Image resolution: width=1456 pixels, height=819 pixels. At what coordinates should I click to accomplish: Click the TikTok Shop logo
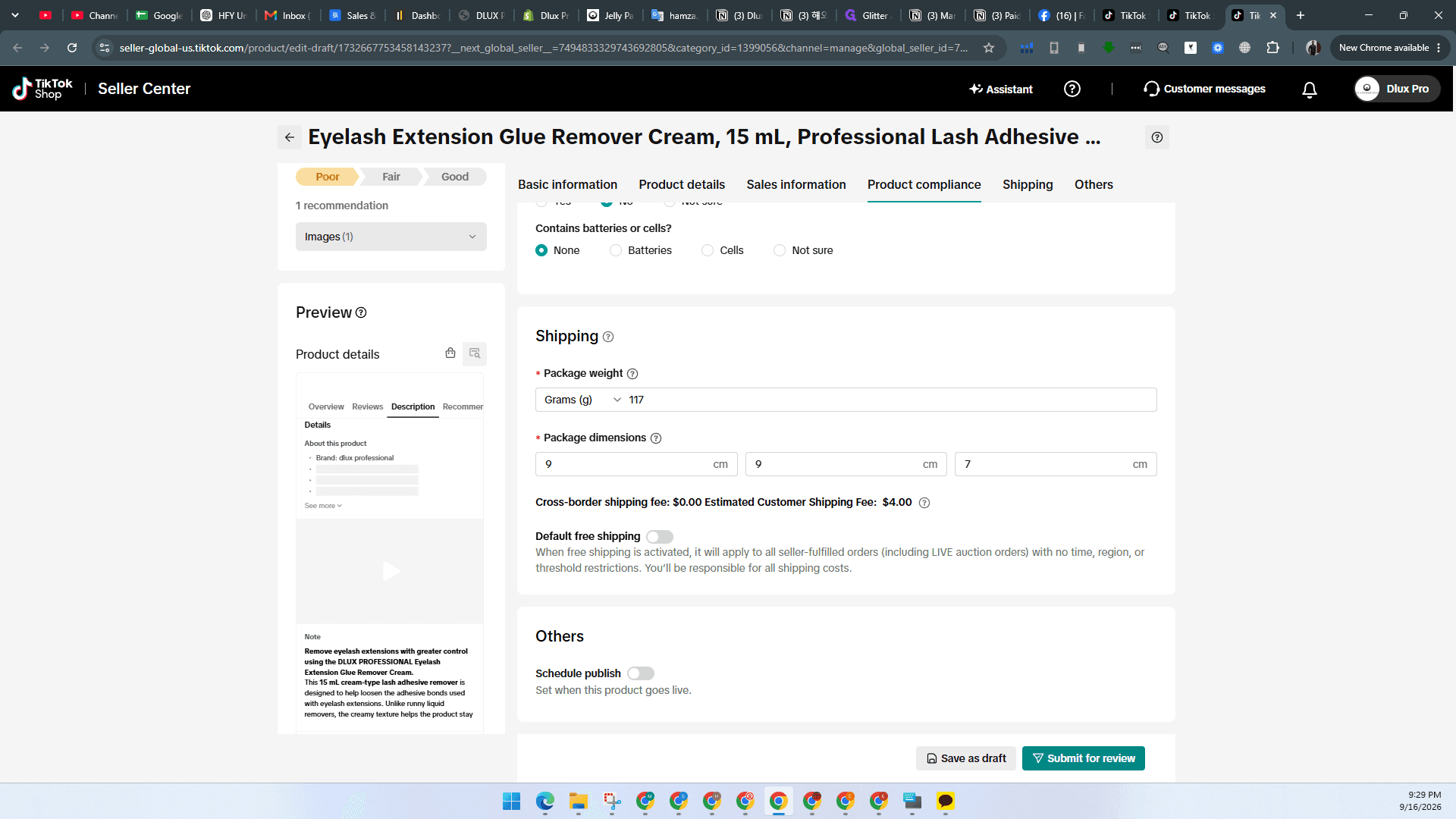[42, 89]
